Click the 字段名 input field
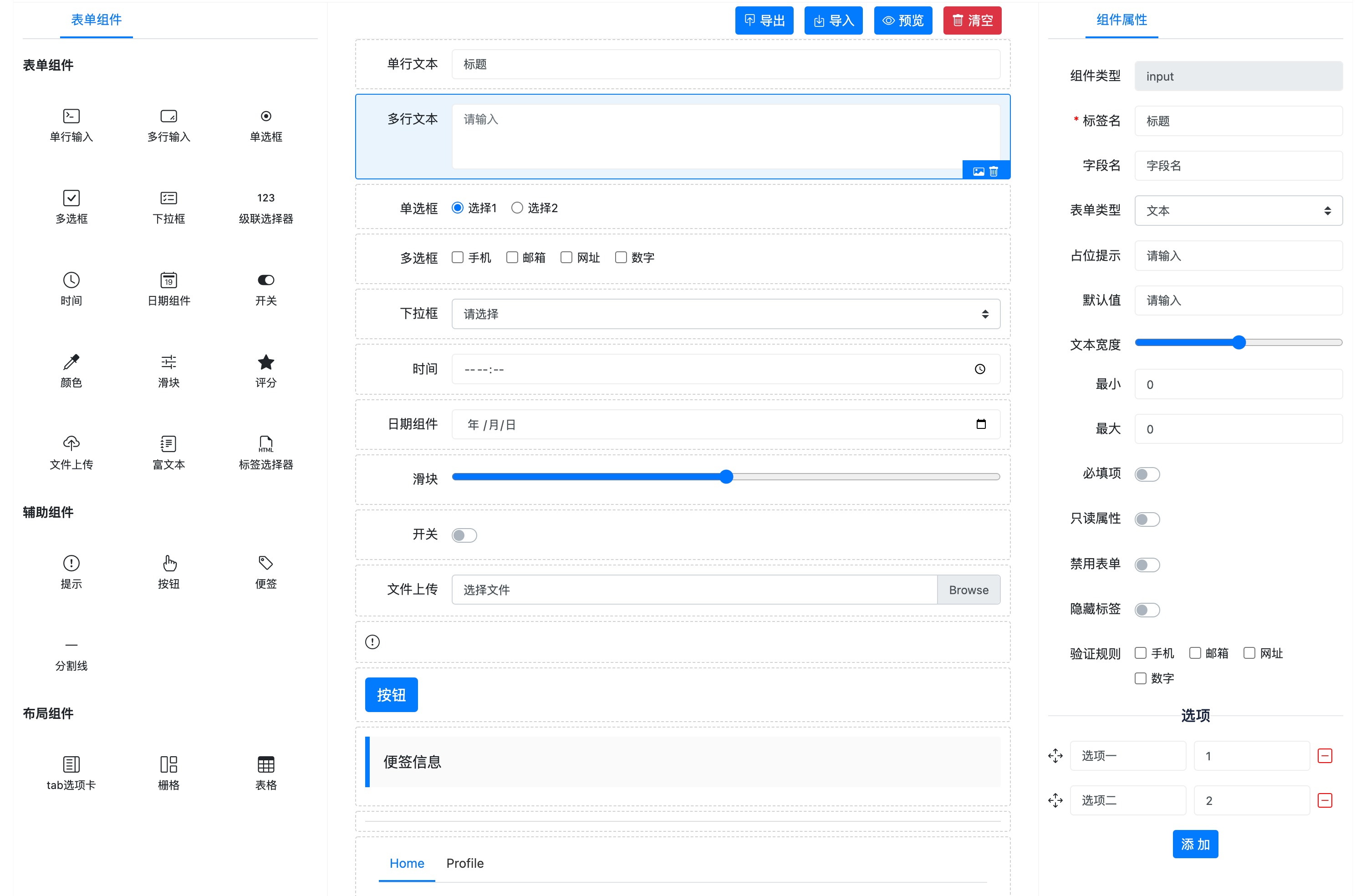 (x=1238, y=166)
